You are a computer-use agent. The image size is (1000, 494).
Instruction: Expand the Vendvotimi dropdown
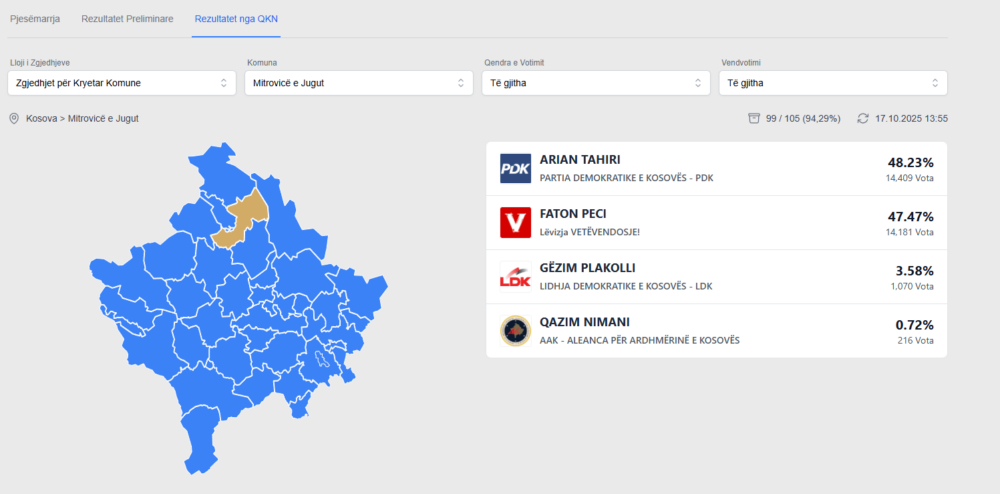point(832,83)
